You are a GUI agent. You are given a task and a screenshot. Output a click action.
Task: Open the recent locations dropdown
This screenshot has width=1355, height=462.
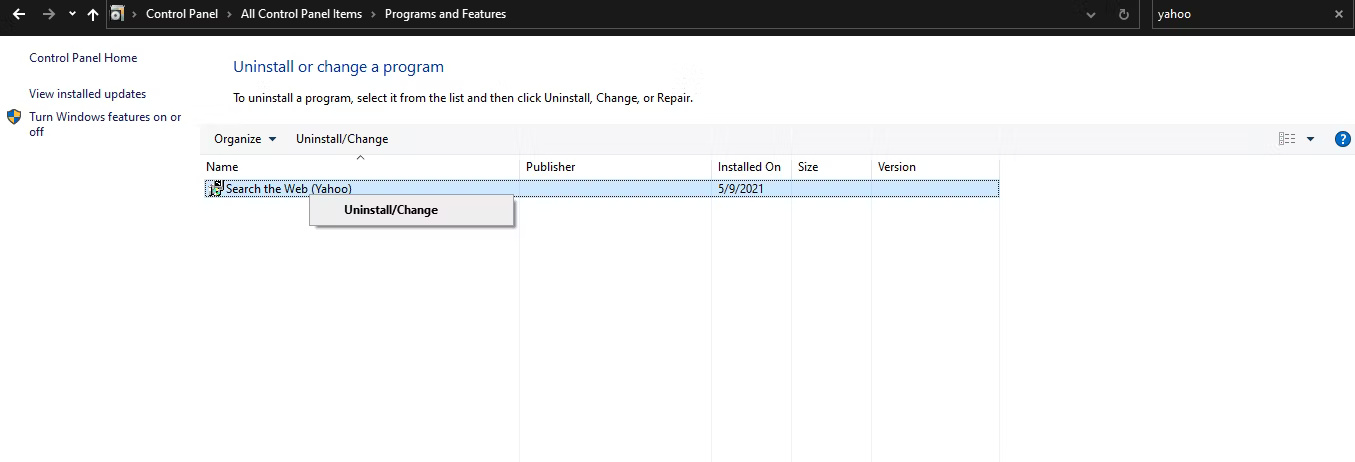coord(72,15)
